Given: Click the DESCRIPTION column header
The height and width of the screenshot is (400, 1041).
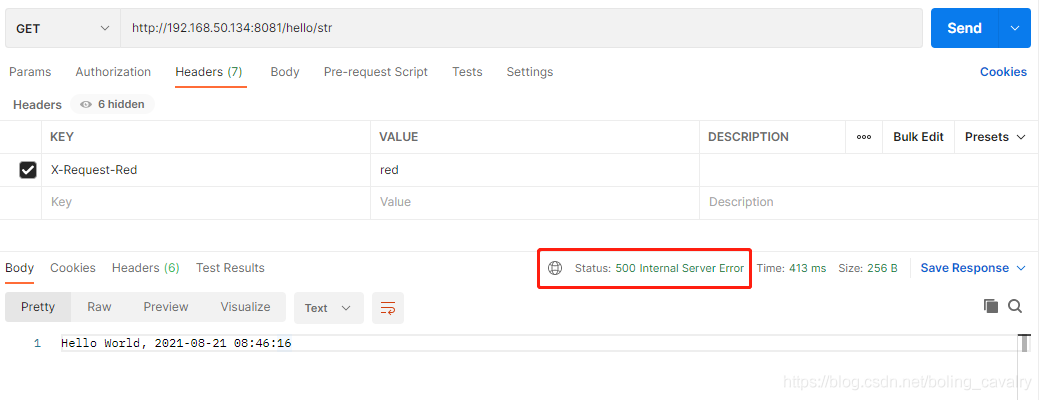Looking at the screenshot, I should tap(748, 137).
